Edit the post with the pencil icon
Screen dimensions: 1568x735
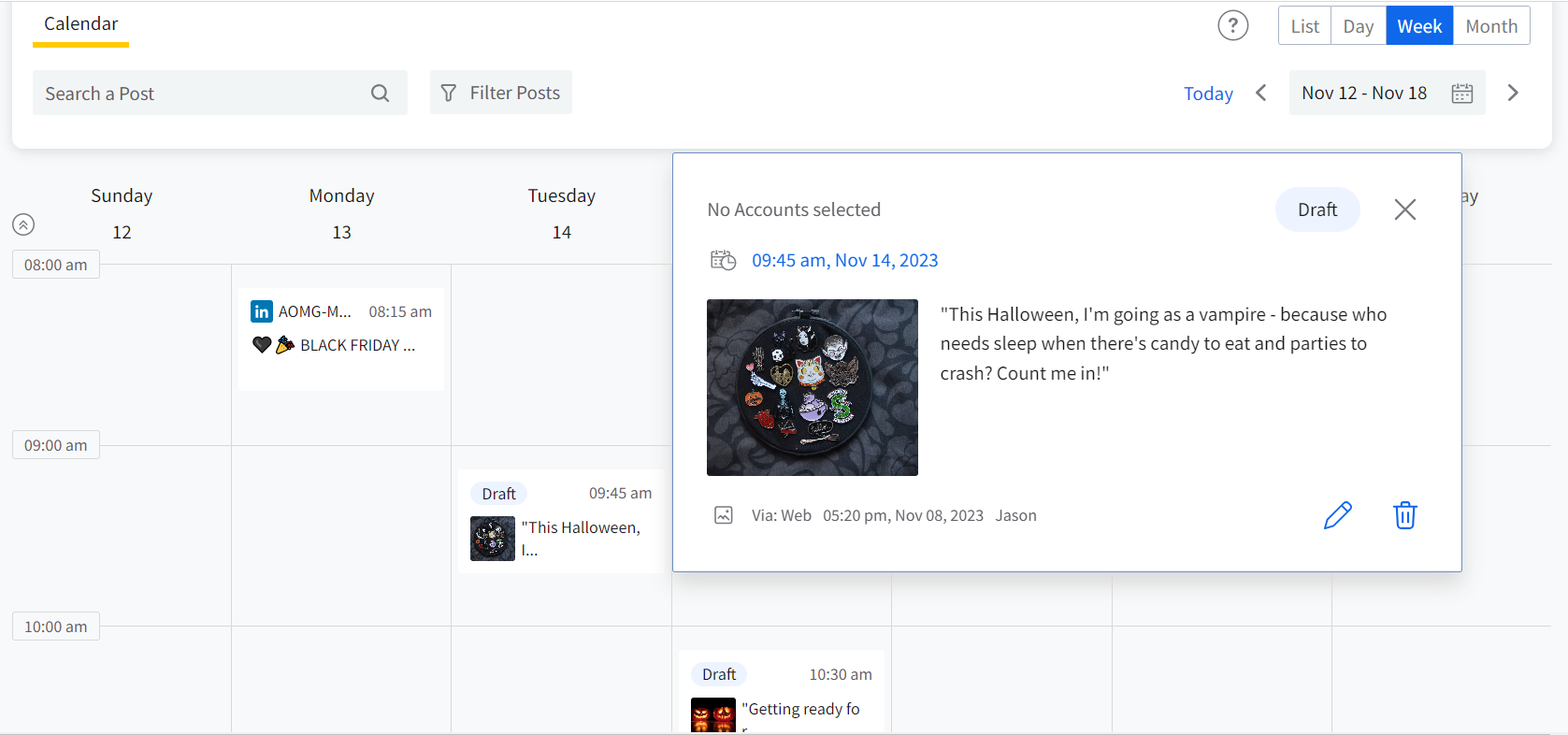pyautogui.click(x=1337, y=515)
